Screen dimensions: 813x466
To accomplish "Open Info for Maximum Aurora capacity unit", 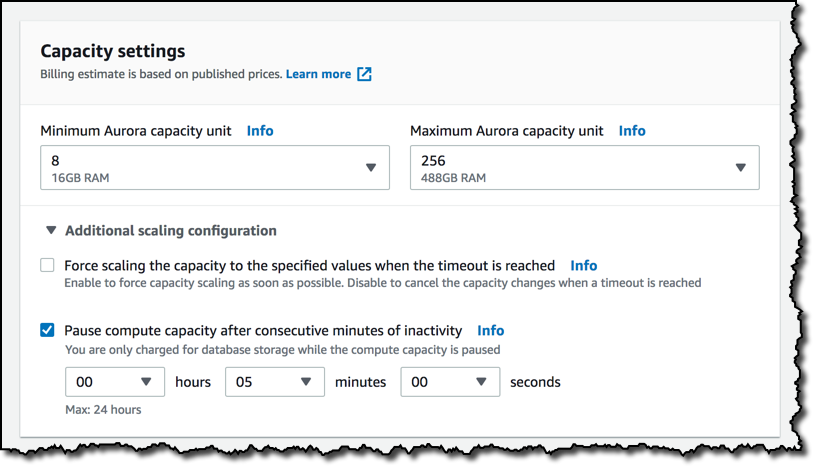I will (632, 131).
